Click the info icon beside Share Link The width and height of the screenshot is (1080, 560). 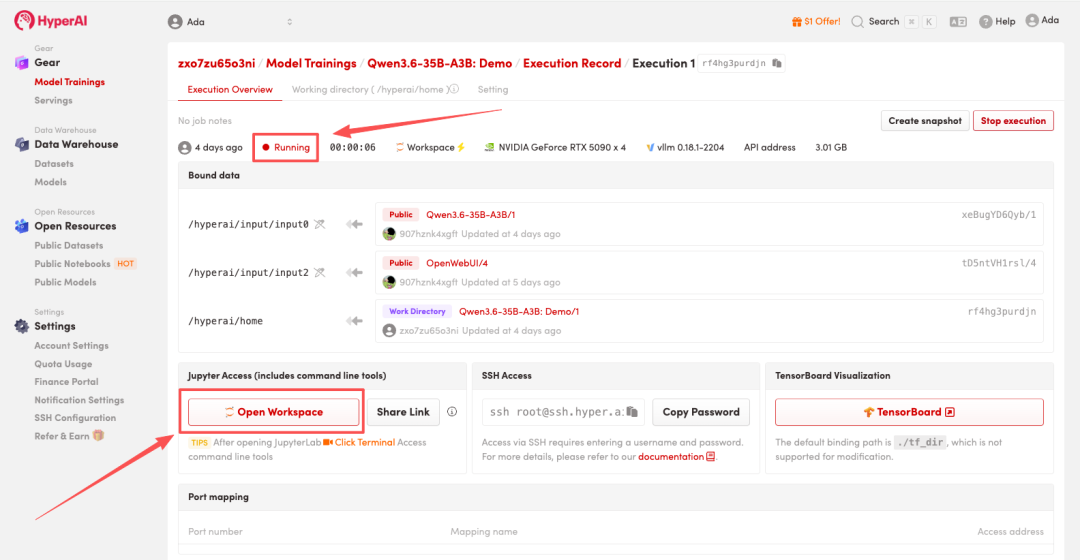(452, 412)
